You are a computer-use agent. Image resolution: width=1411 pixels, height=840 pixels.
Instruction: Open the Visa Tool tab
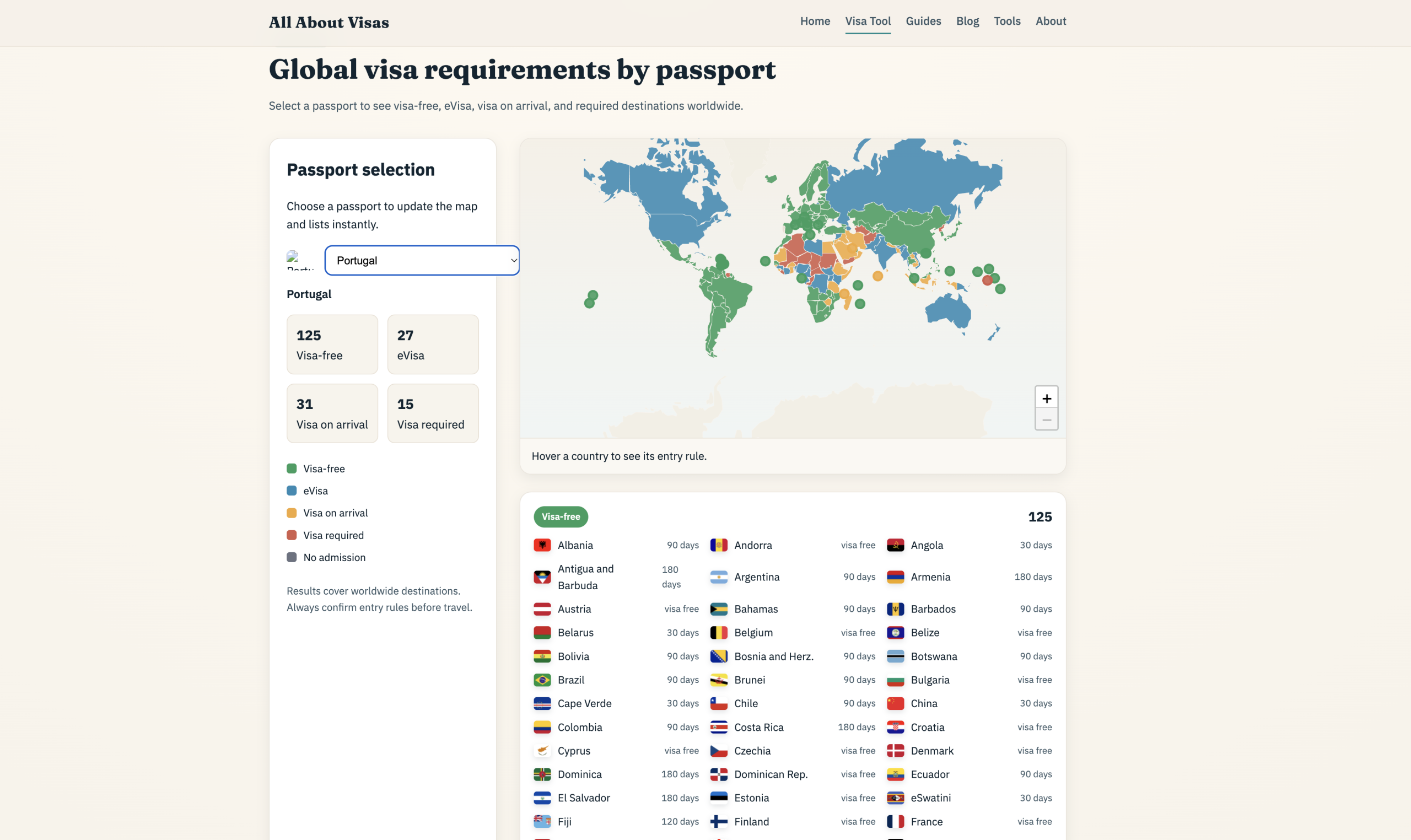(868, 21)
